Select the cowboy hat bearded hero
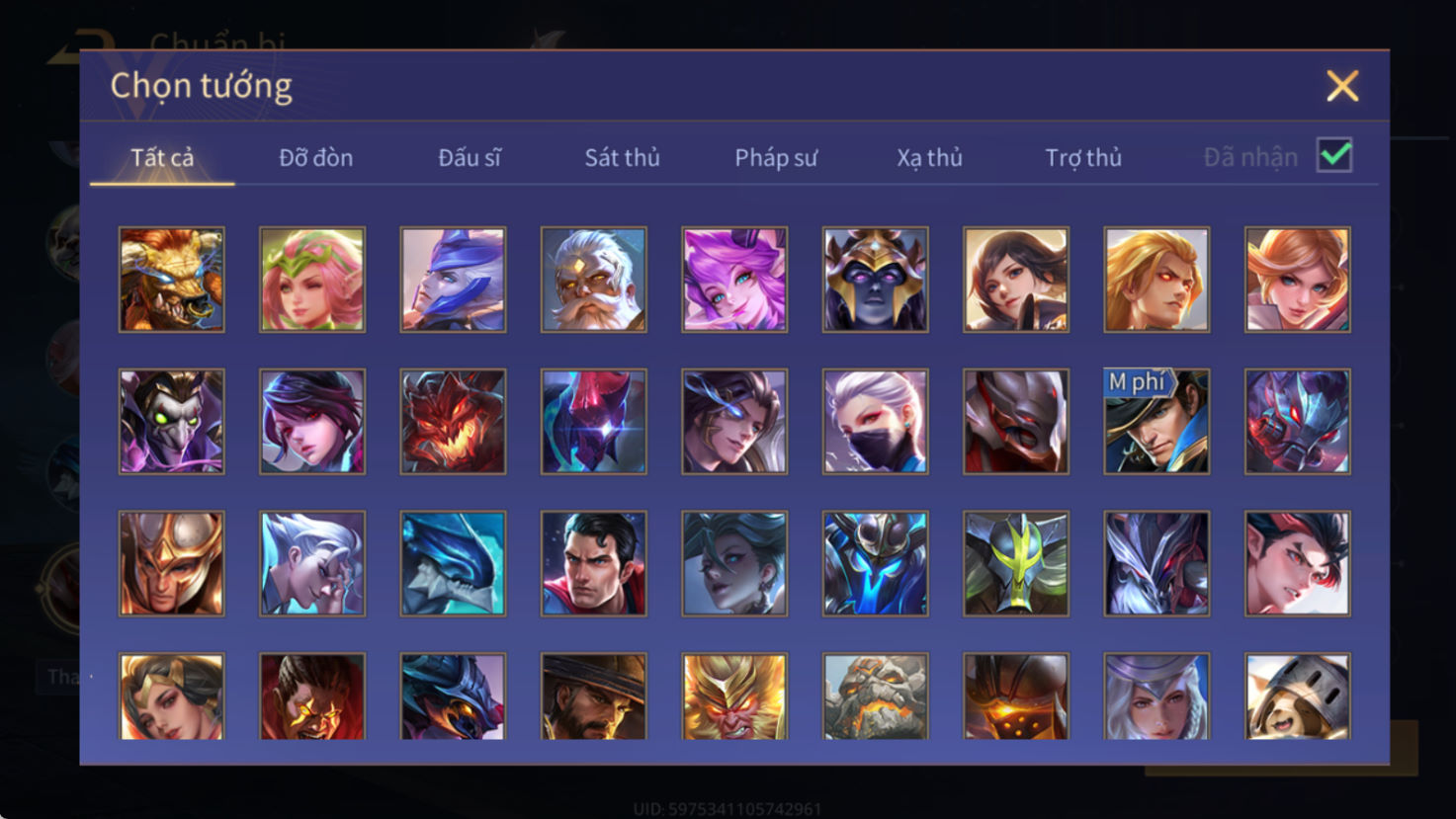The image size is (1456, 819). 593,696
